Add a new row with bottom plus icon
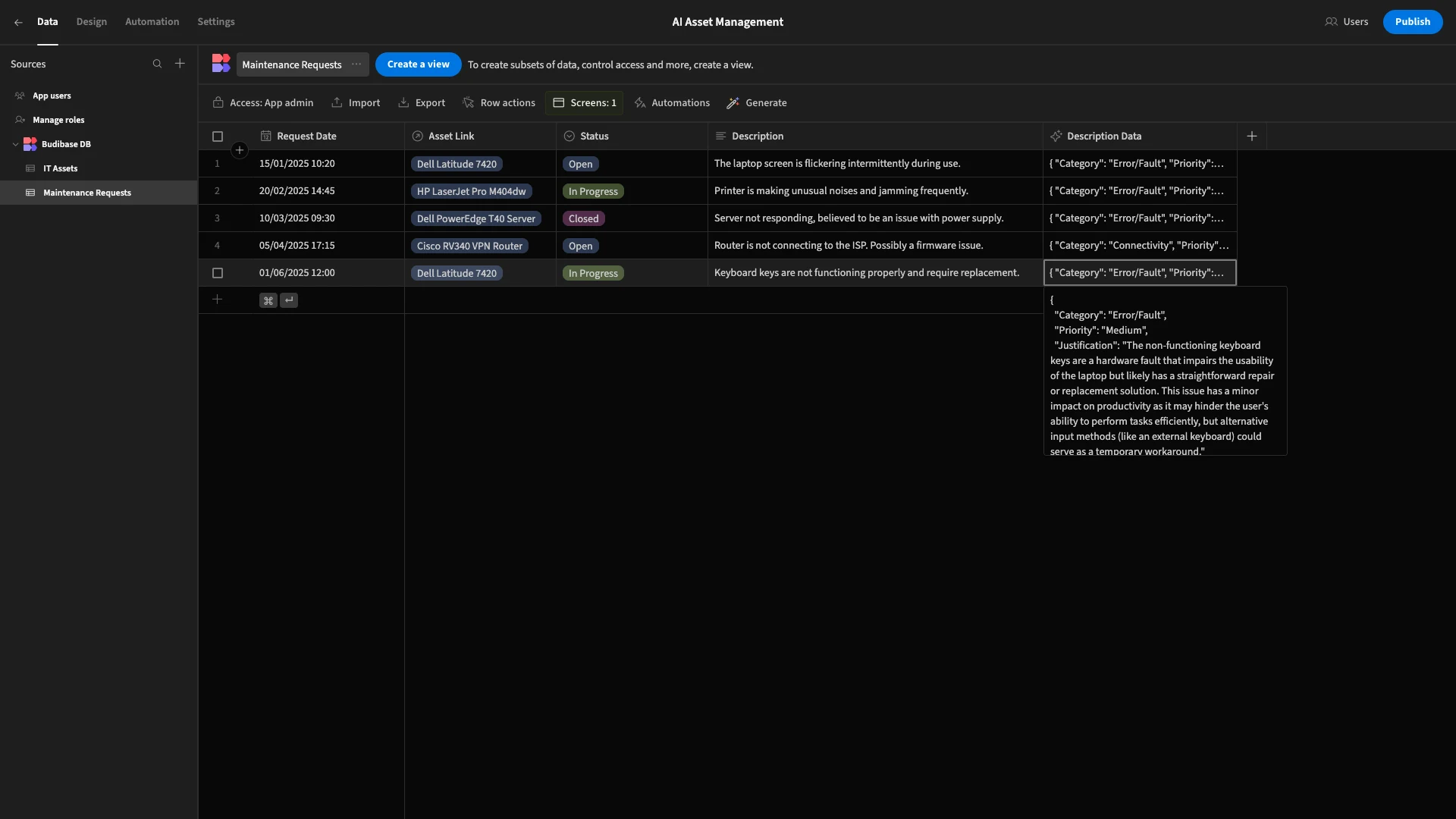Screen dimensions: 1456x819 tap(217, 300)
